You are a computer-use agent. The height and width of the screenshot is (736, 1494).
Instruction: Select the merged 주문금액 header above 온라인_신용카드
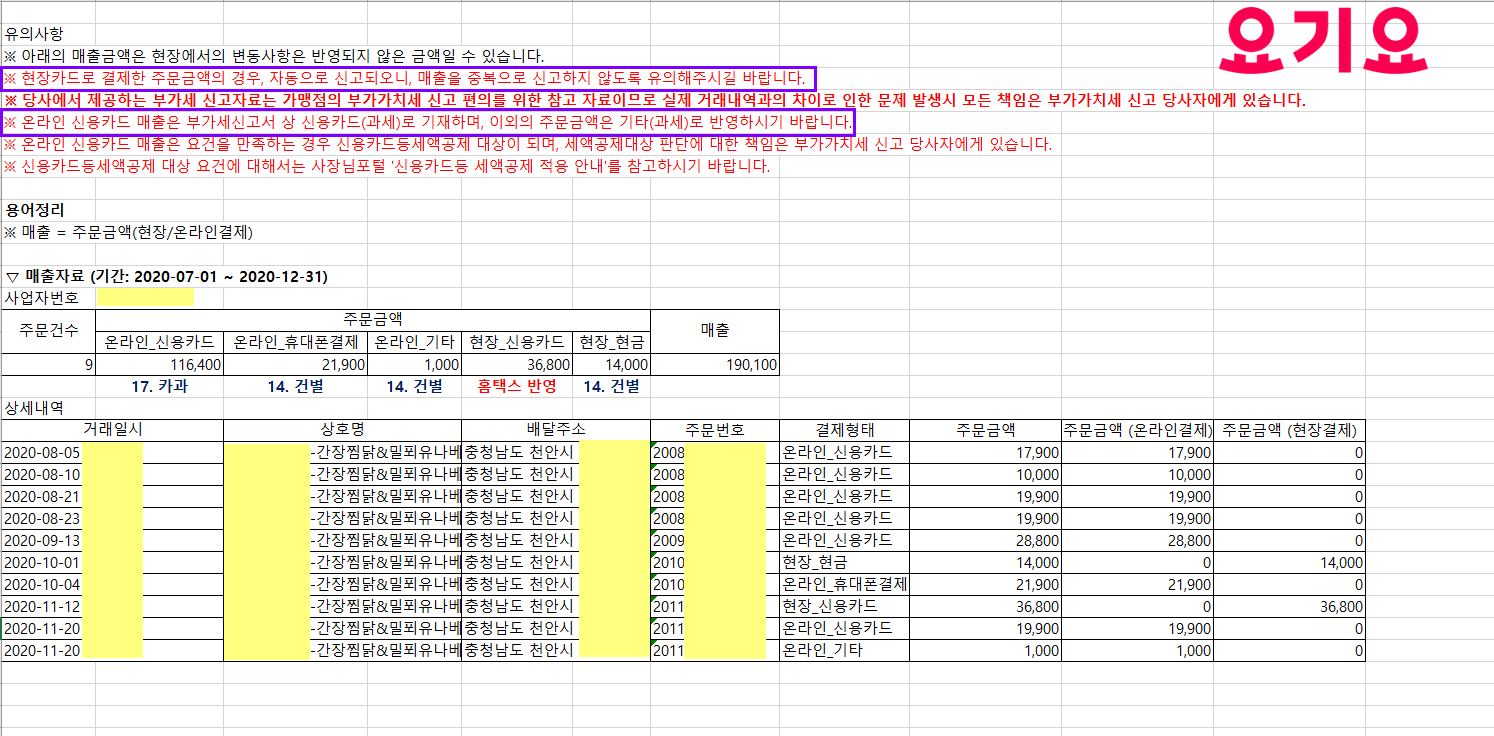pos(373,320)
